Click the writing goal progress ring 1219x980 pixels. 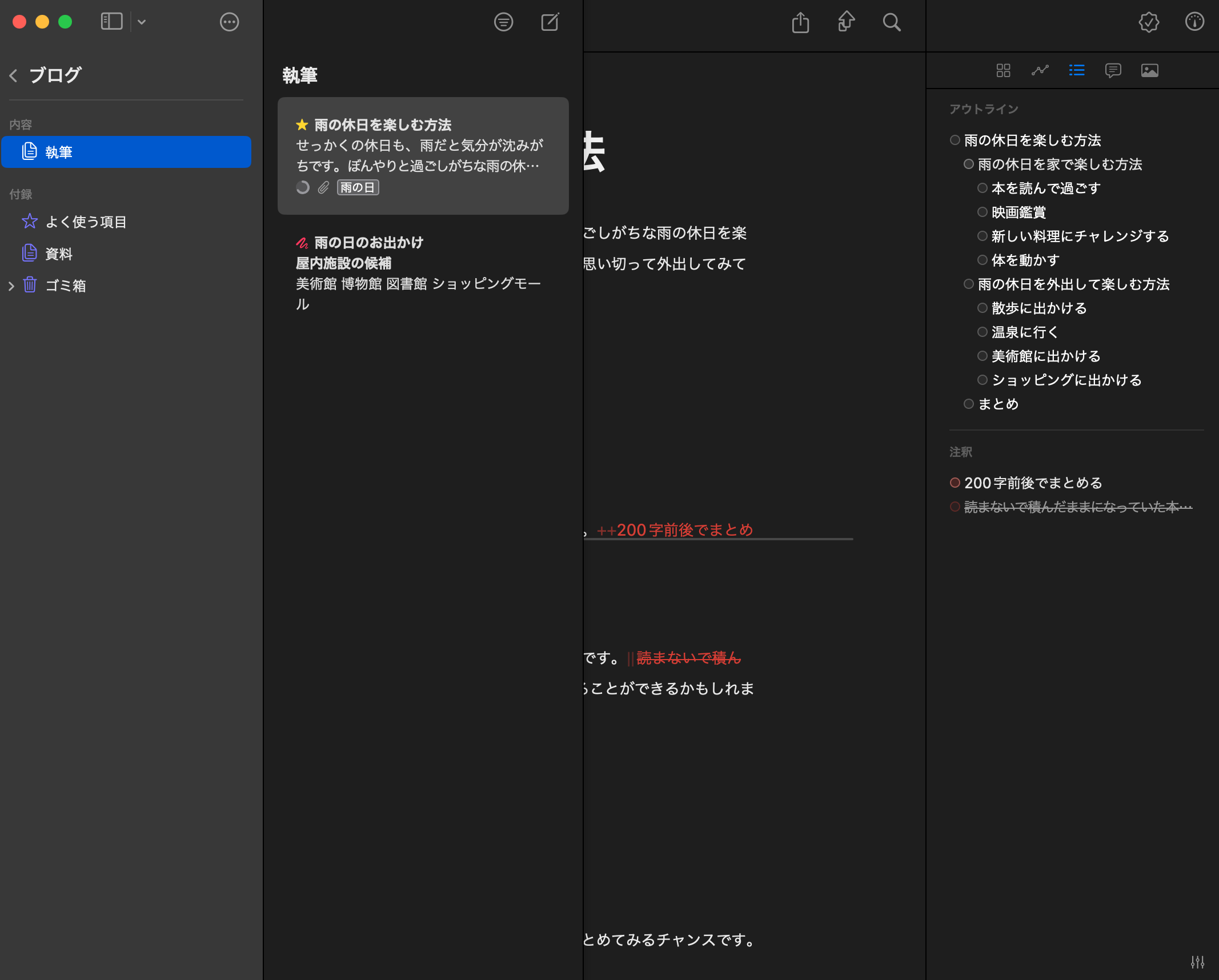tap(303, 187)
